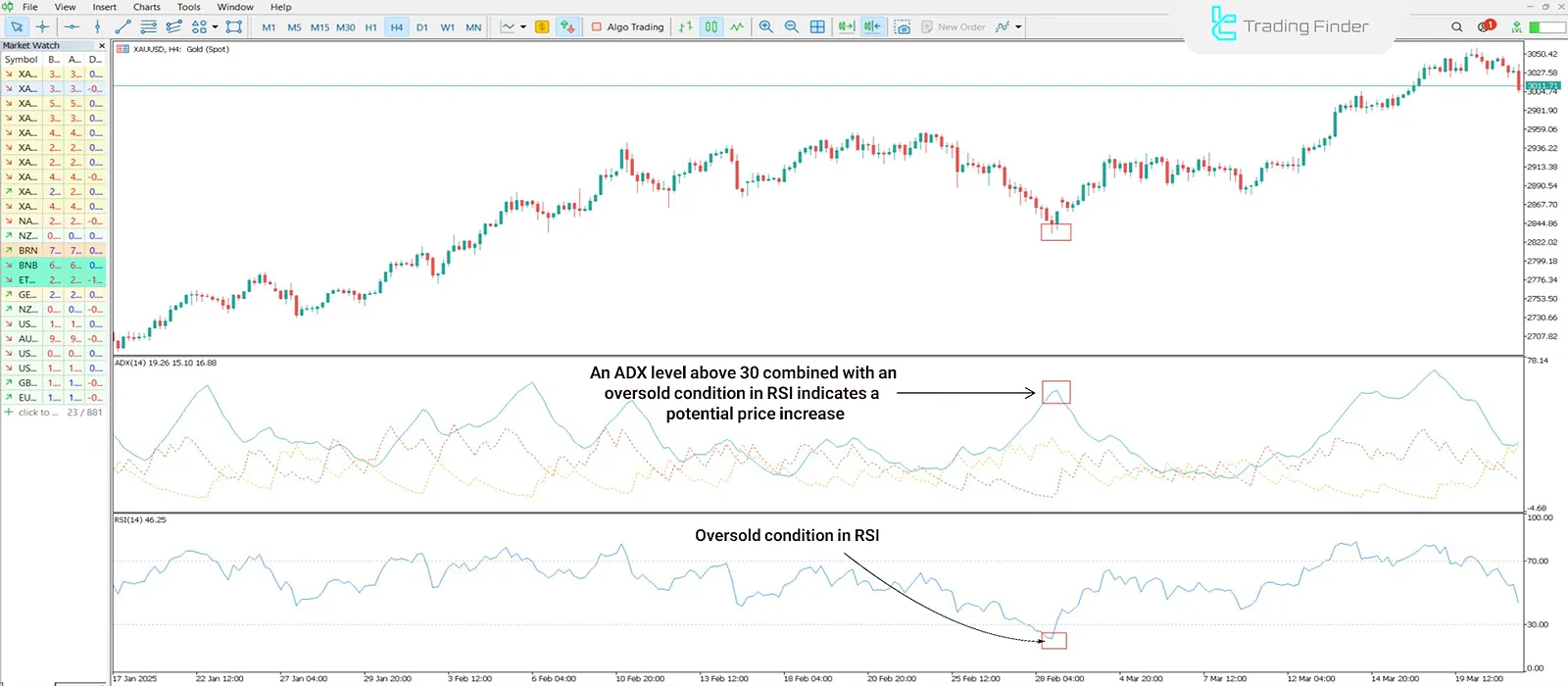
Task: Expand the shapes tool dropdown arrow
Action: 216,26
